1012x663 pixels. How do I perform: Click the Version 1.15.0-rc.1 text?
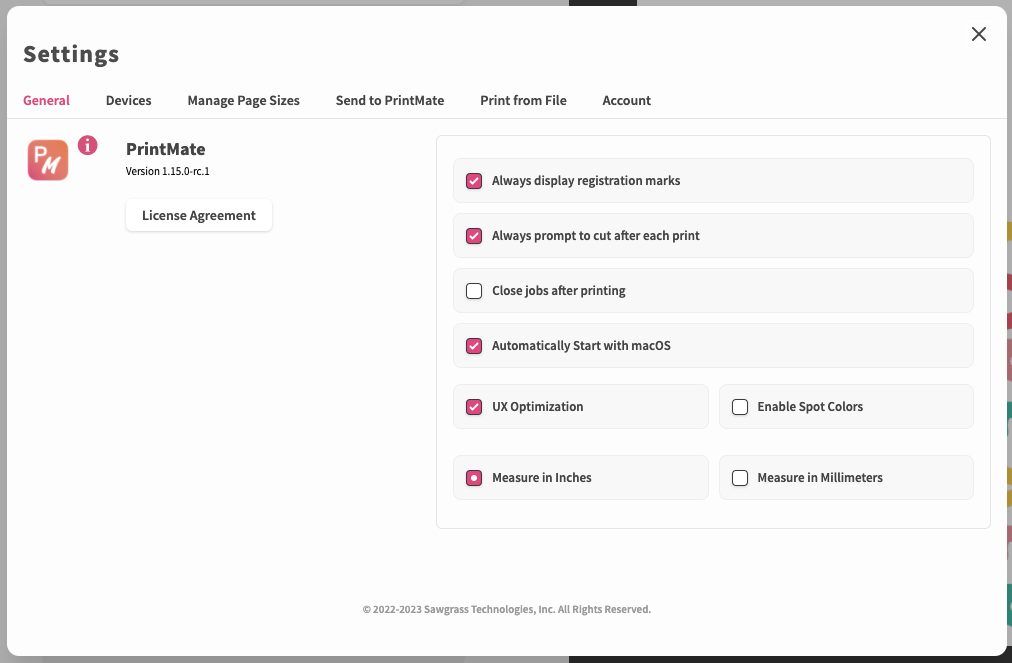click(x=168, y=171)
